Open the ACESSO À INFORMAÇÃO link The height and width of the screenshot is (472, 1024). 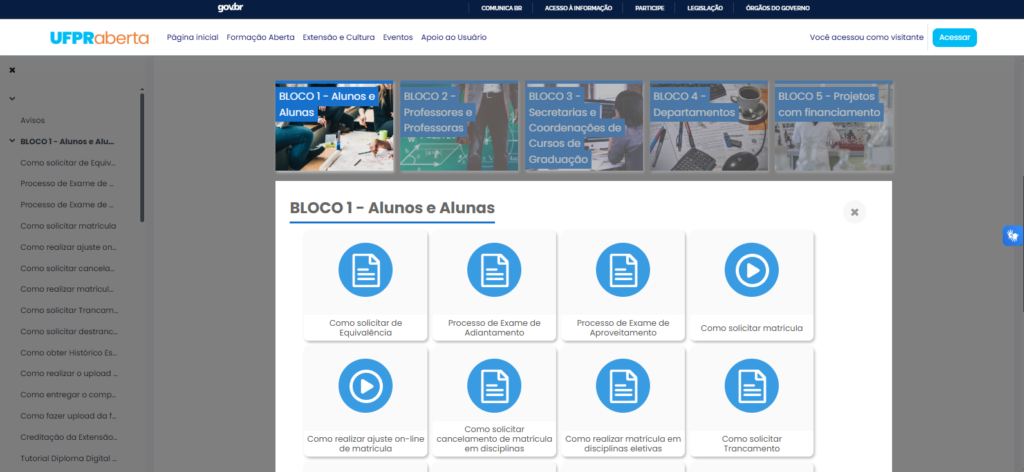579,8
